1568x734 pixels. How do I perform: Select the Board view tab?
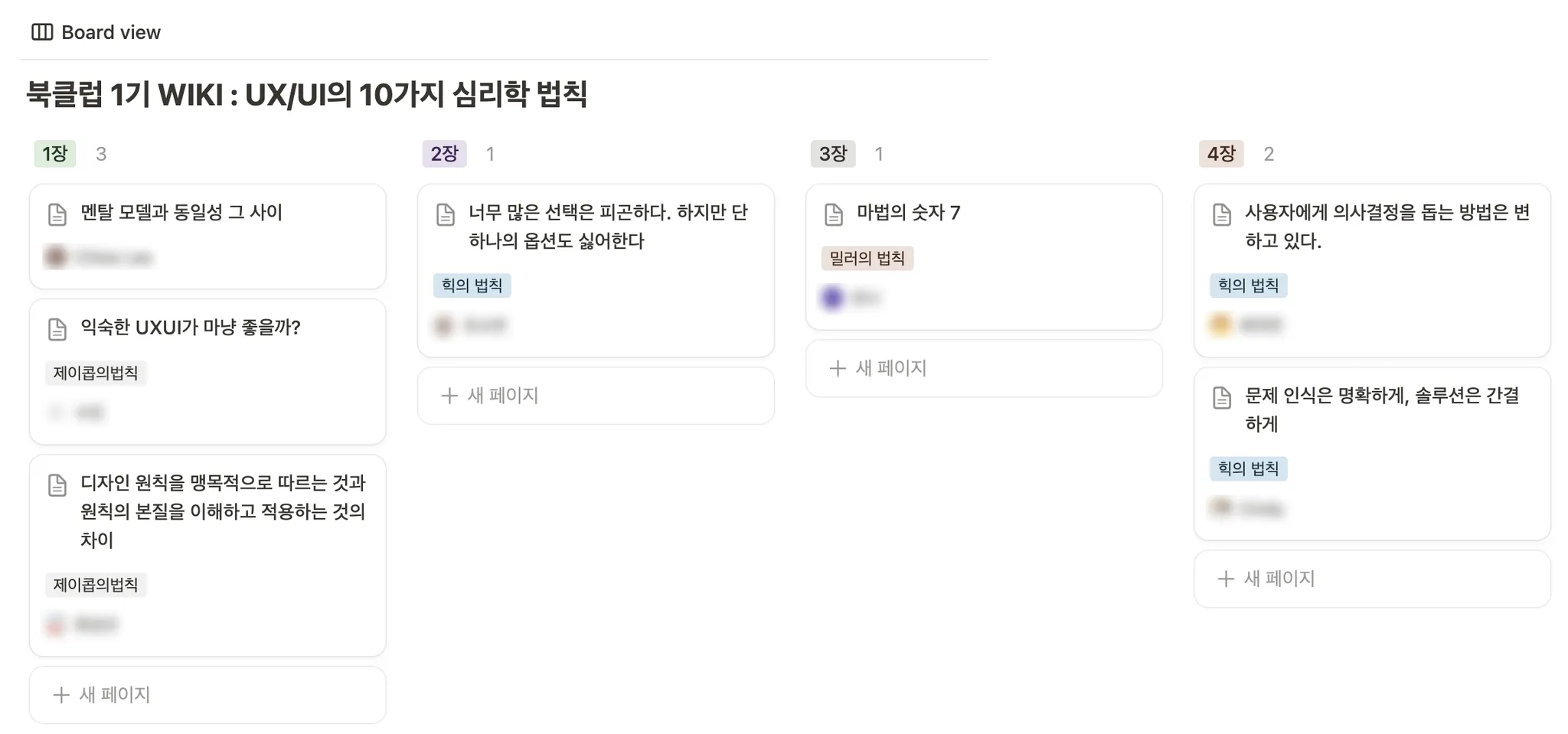coord(110,32)
